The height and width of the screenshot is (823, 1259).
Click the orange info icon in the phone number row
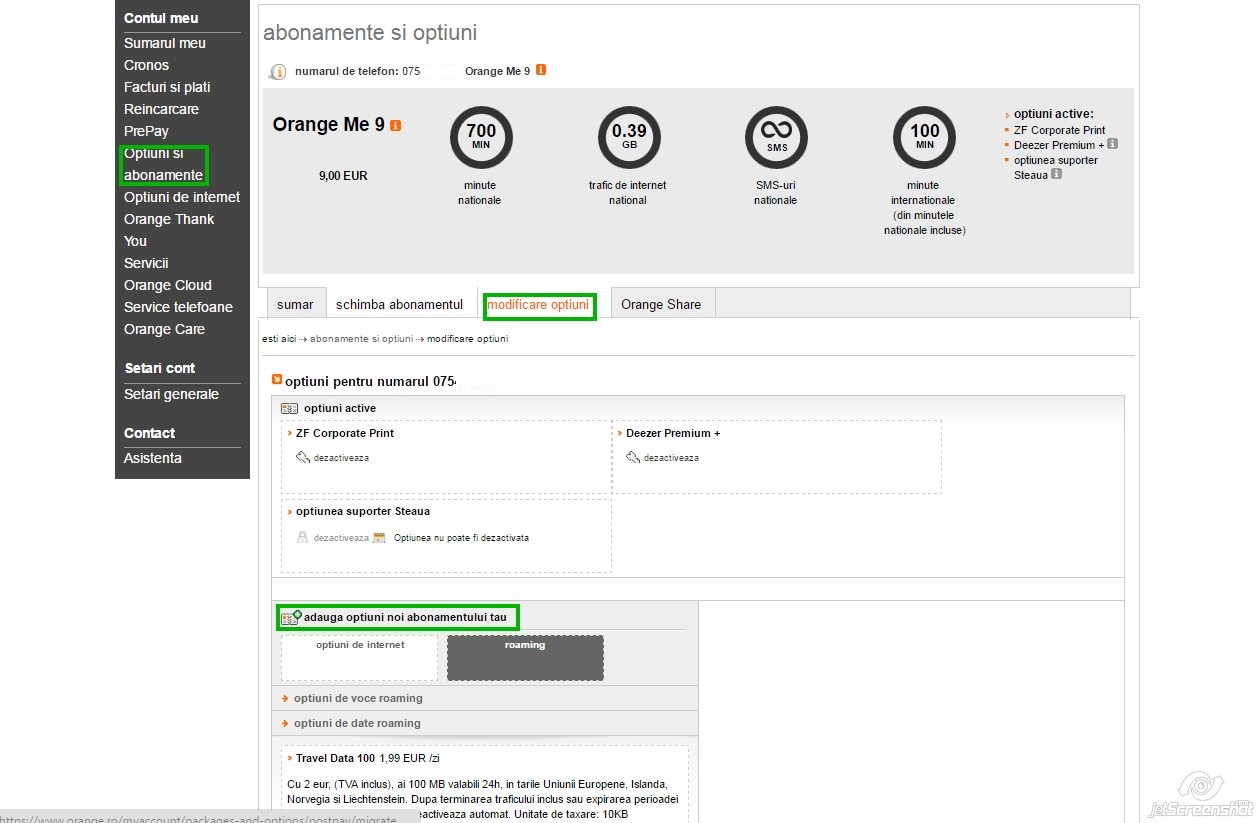click(541, 70)
